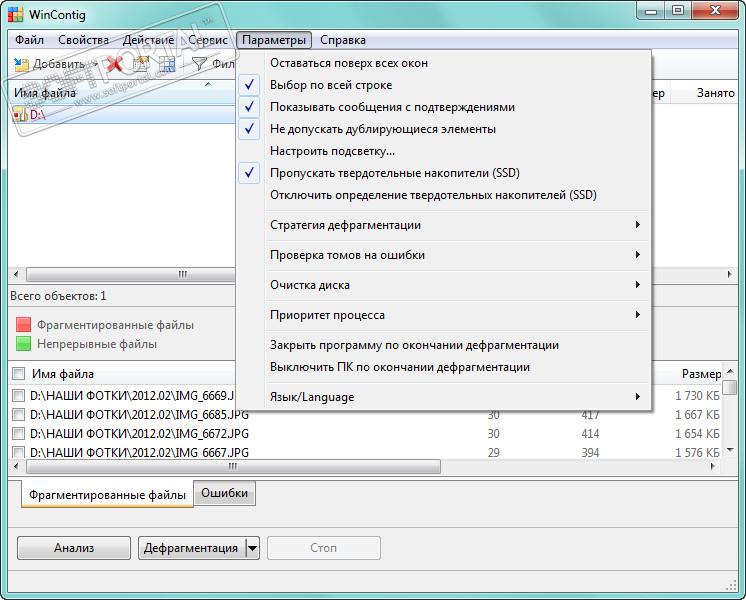Click the funnel filter icon in the toolbar
The height and width of the screenshot is (600, 746).
pyautogui.click(x=199, y=64)
